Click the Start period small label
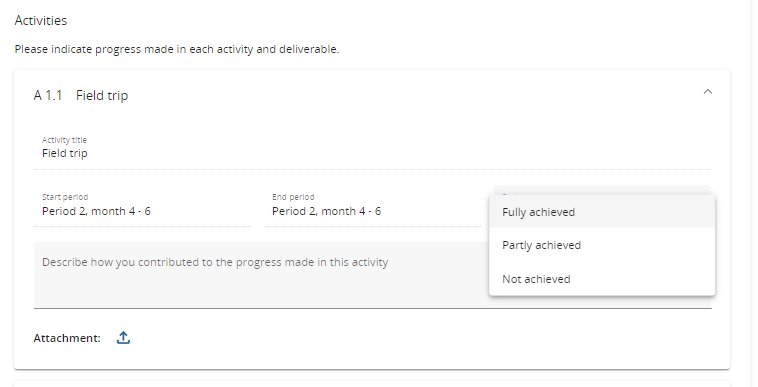The height and width of the screenshot is (387, 758). click(x=65, y=197)
